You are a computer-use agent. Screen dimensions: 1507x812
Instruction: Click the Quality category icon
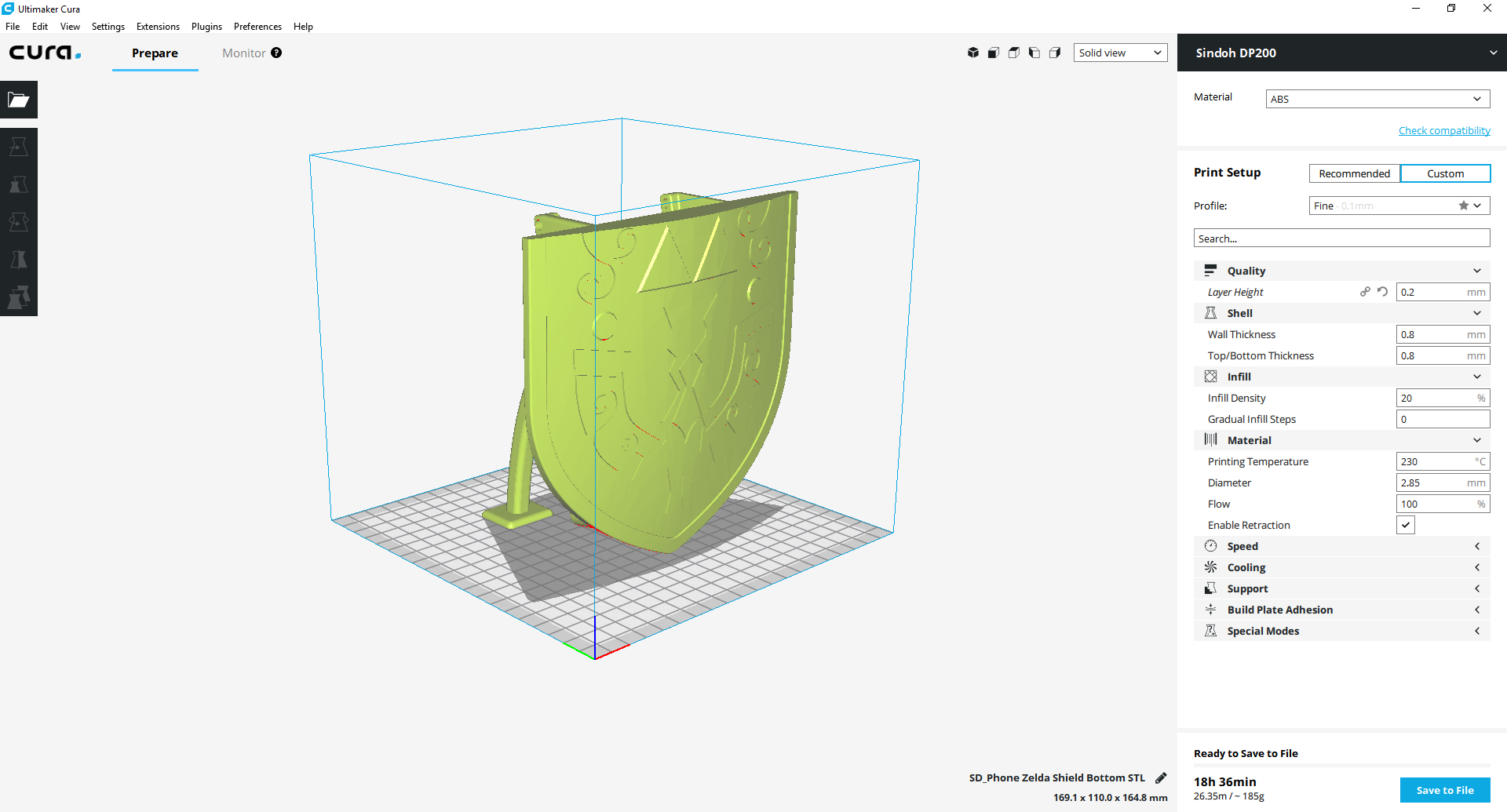(1210, 271)
